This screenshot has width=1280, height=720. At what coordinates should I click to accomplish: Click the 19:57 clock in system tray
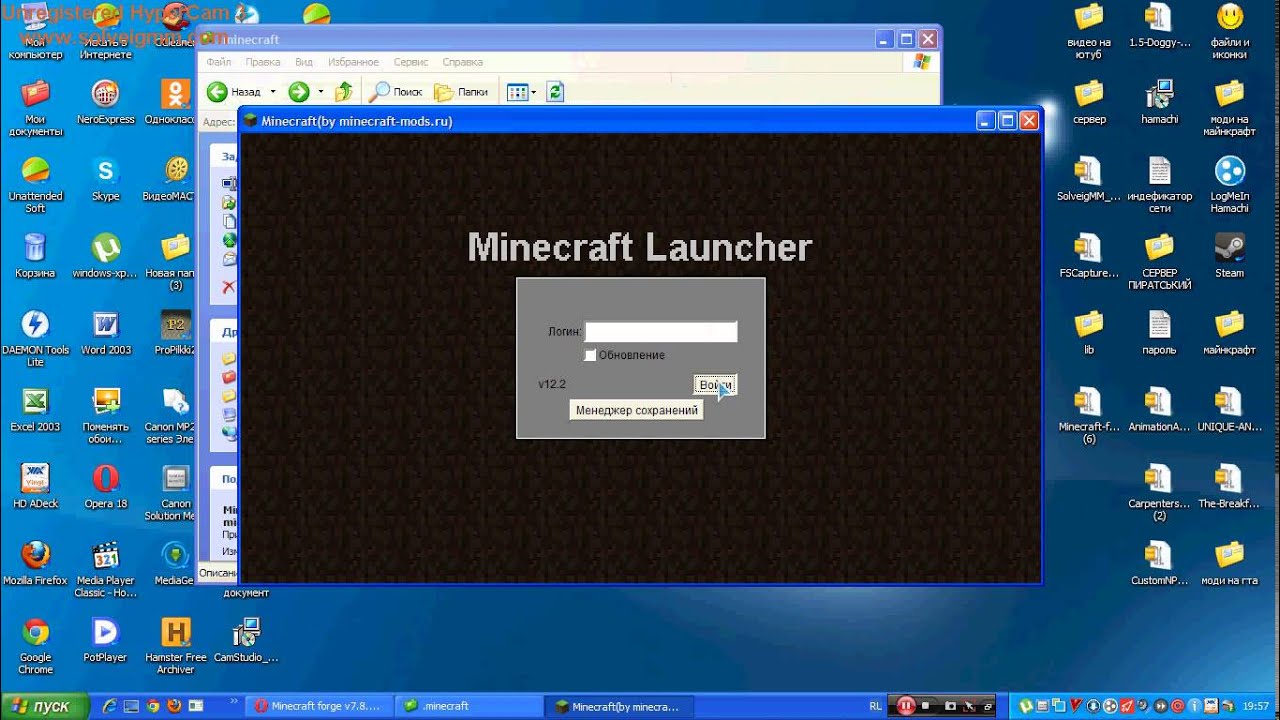click(1255, 706)
